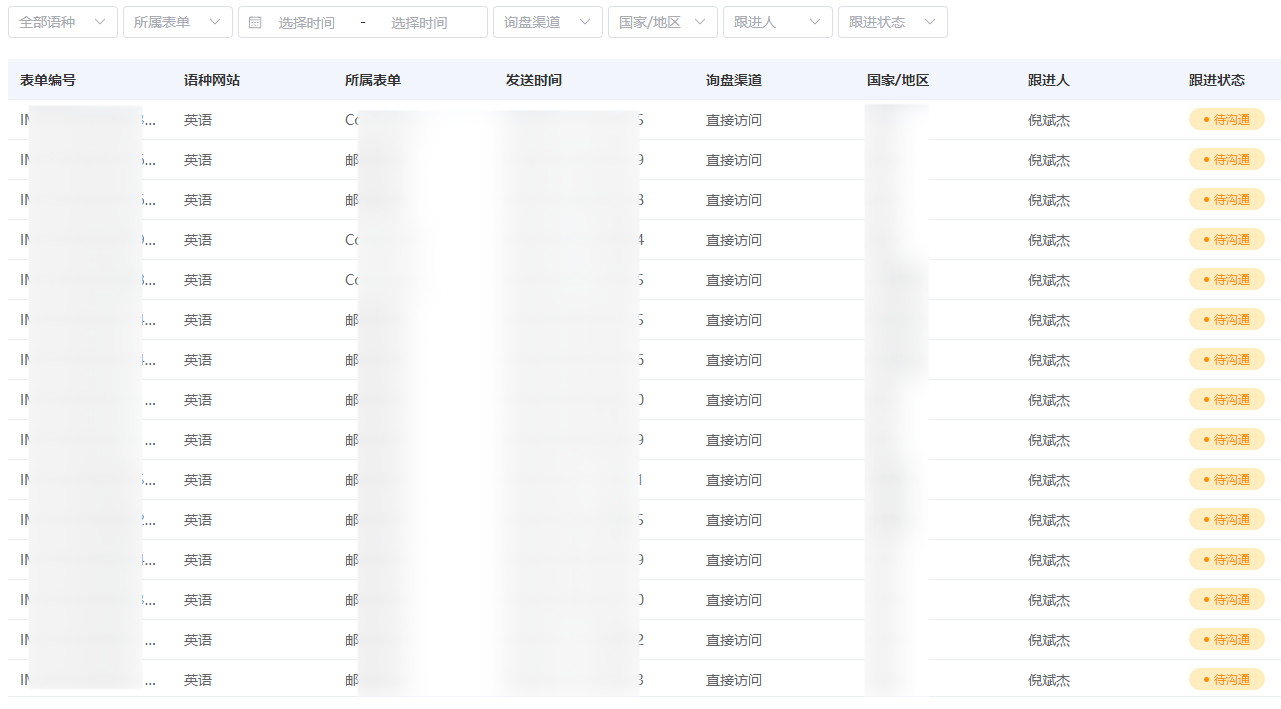Click the first row's 待沟通 status badge

tap(1227, 119)
